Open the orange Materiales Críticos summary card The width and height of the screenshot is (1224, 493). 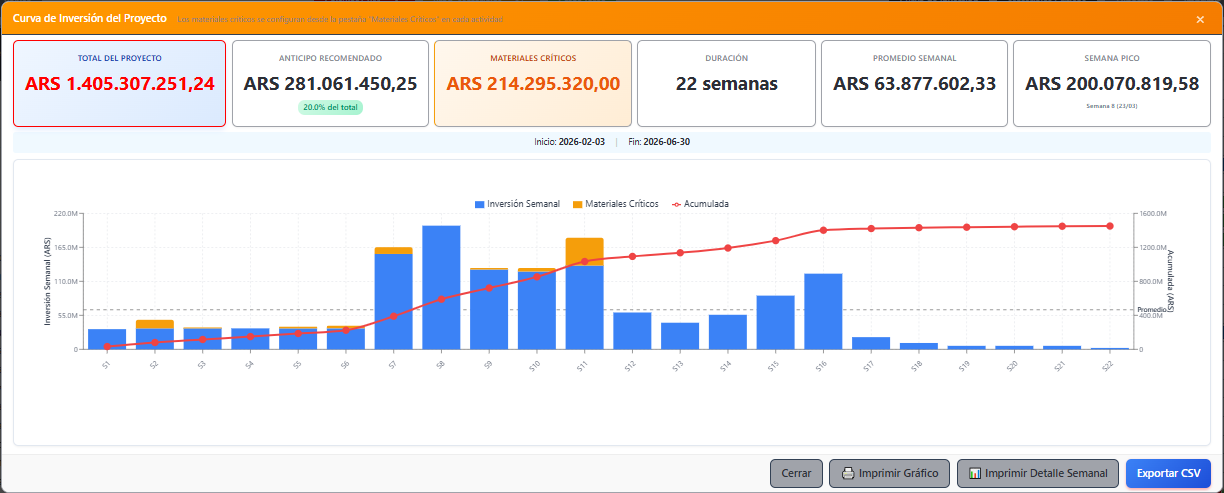(x=533, y=84)
